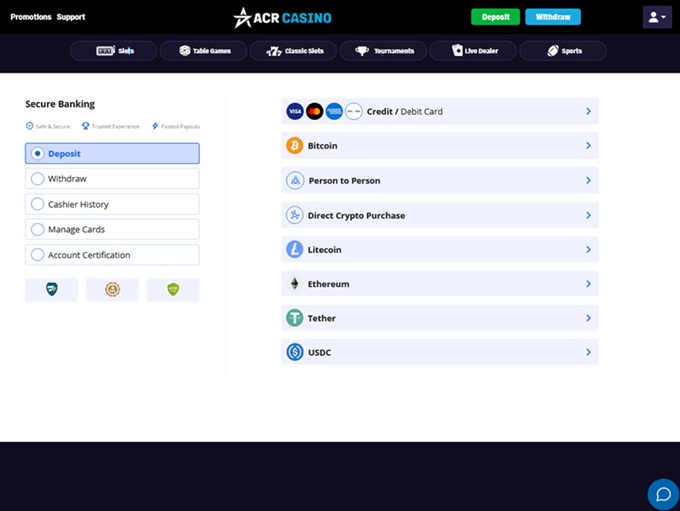This screenshot has height=511, width=680.
Task: Open the user account dropdown menu
Action: [657, 17]
